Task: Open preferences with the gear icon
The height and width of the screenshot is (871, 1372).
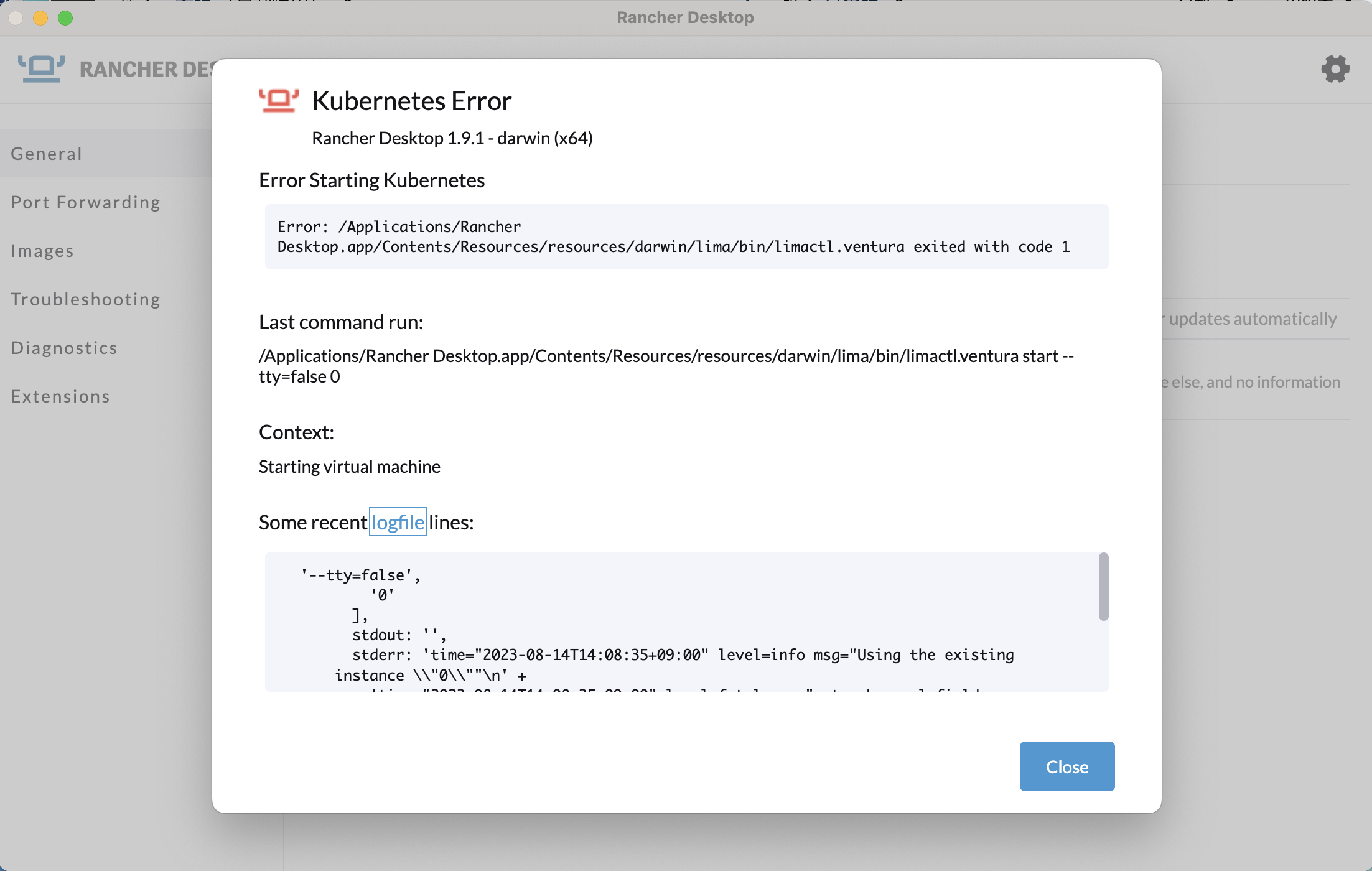Action: (1335, 68)
